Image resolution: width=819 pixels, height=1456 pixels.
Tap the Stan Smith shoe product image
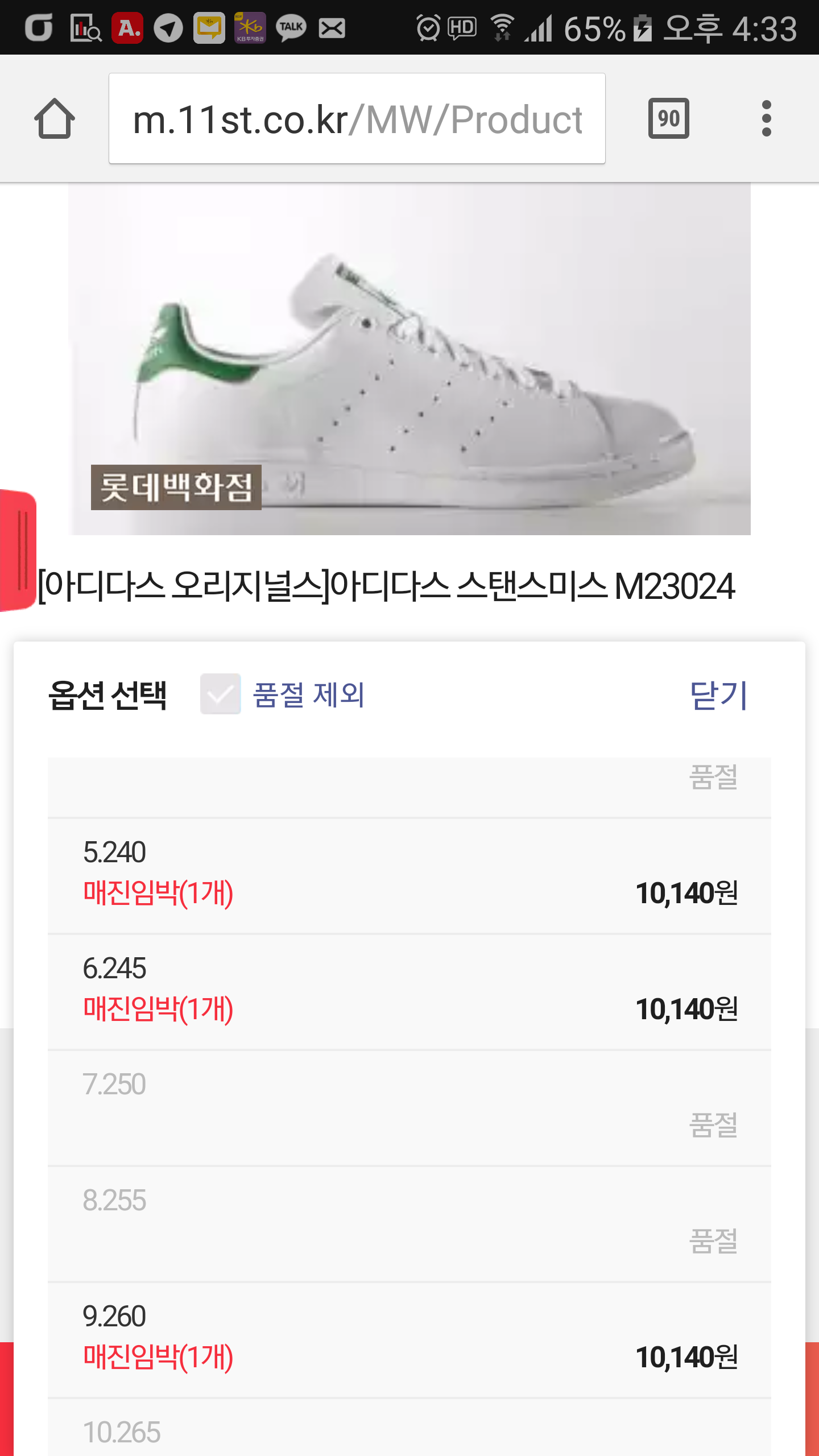point(409,358)
